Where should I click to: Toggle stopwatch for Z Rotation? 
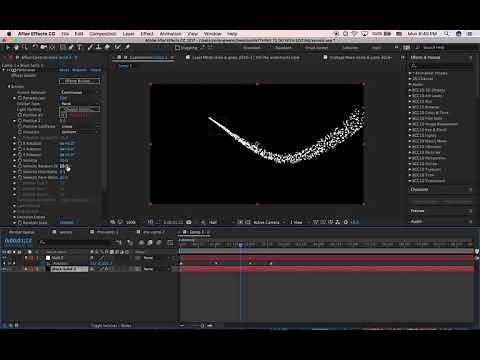point(20,155)
